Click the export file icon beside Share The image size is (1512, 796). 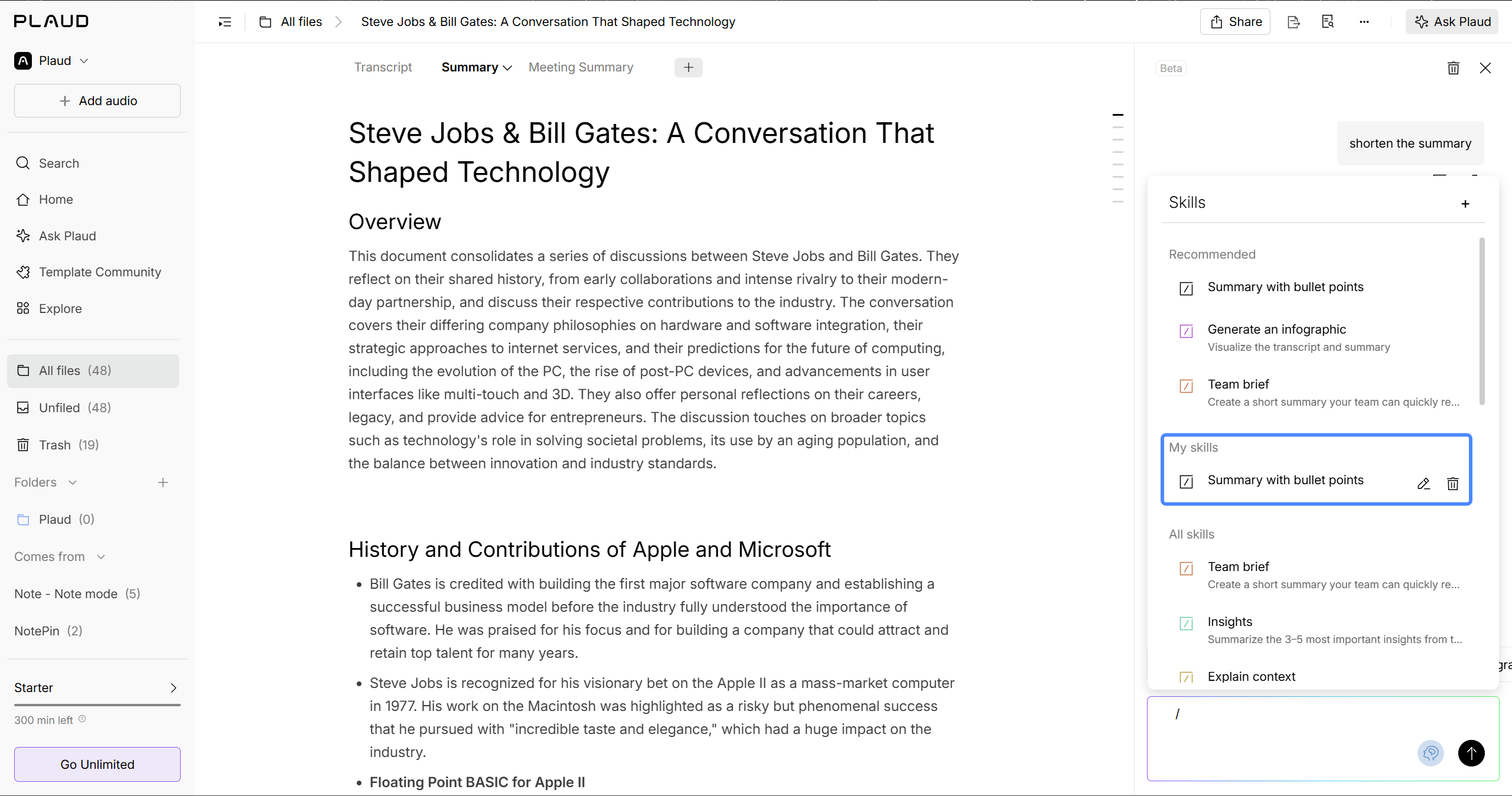coord(1293,22)
